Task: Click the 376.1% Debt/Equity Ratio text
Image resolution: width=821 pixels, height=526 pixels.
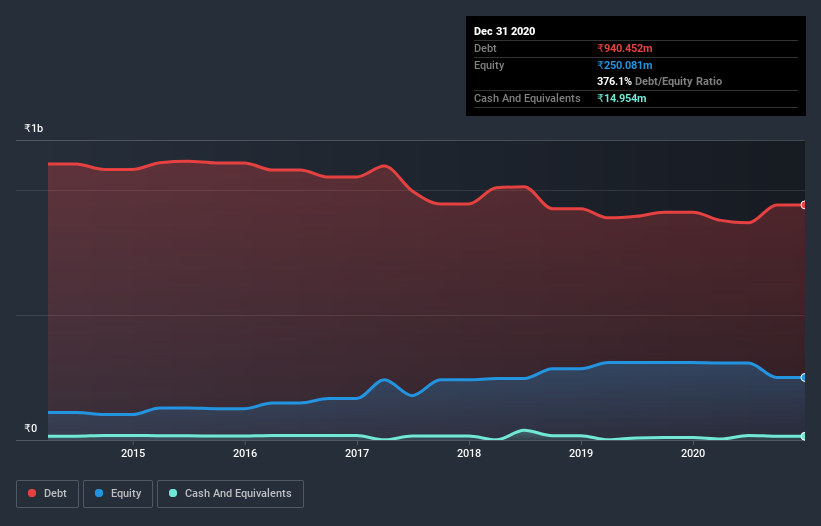Action: [659, 81]
